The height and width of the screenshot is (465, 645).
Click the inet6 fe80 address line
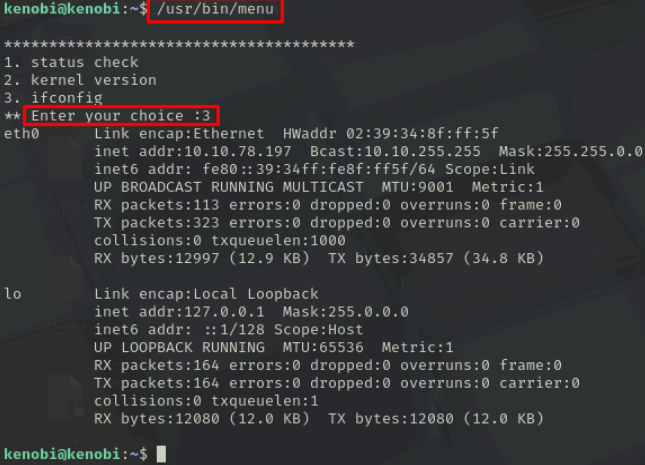coord(314,169)
